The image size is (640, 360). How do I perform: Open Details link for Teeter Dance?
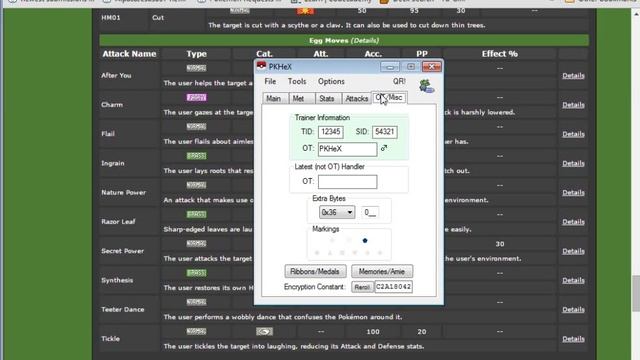coord(573,309)
